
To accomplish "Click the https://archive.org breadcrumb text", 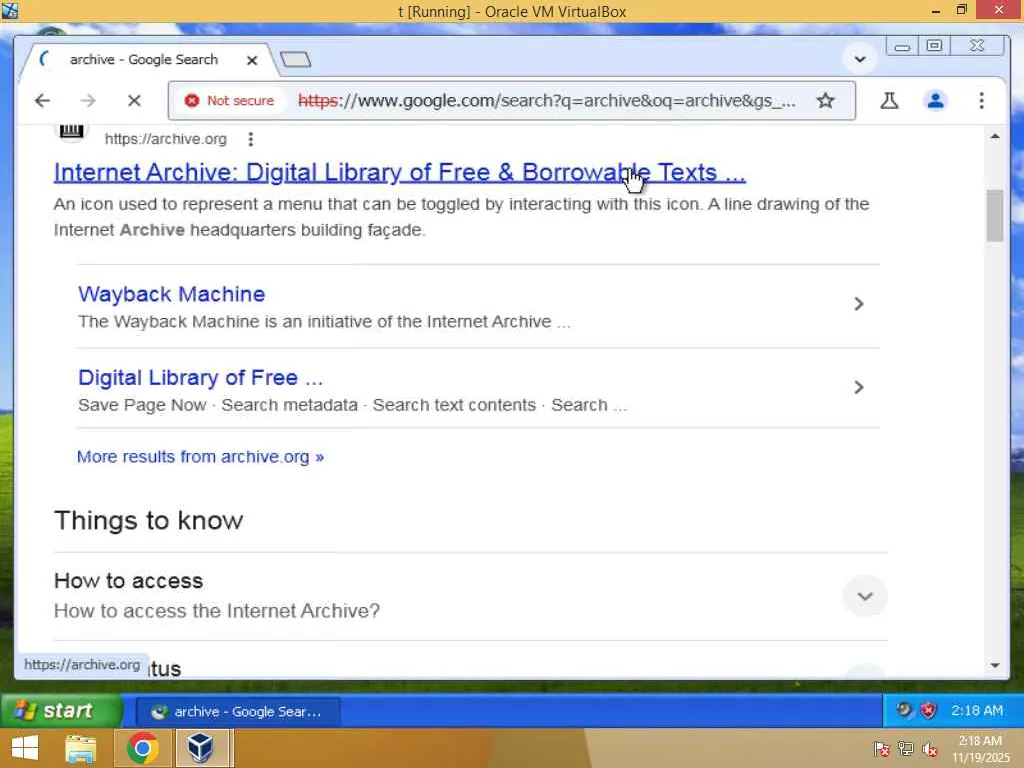I will (166, 139).
